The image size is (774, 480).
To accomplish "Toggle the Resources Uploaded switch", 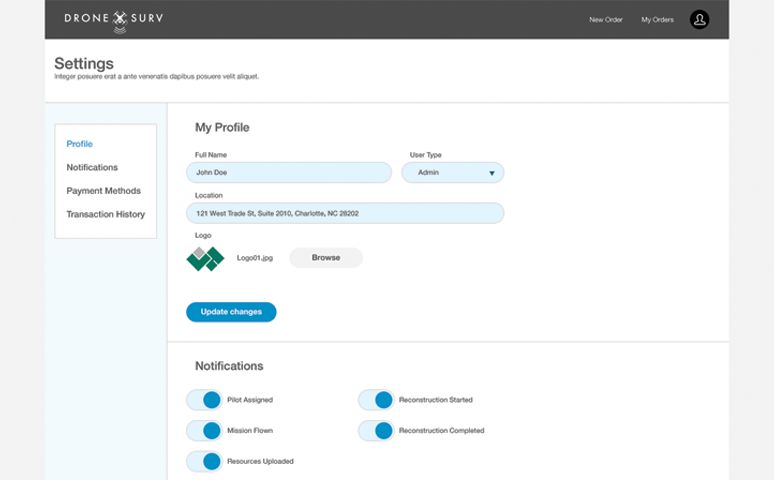I will coord(204,461).
